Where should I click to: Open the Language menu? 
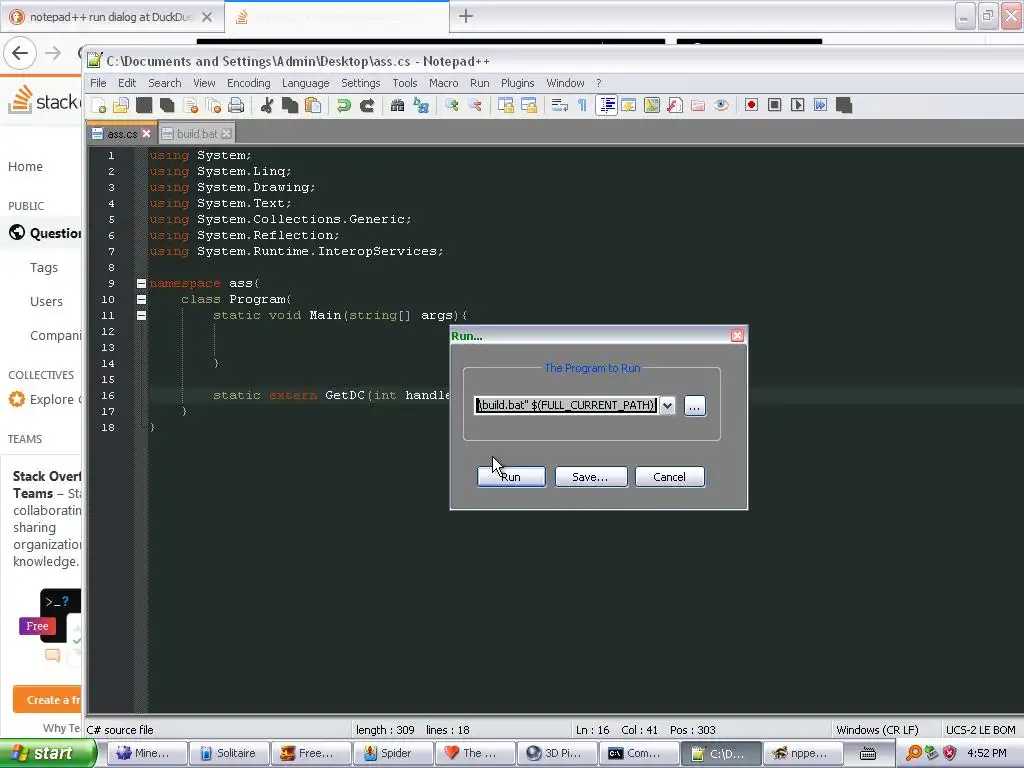pos(306,83)
